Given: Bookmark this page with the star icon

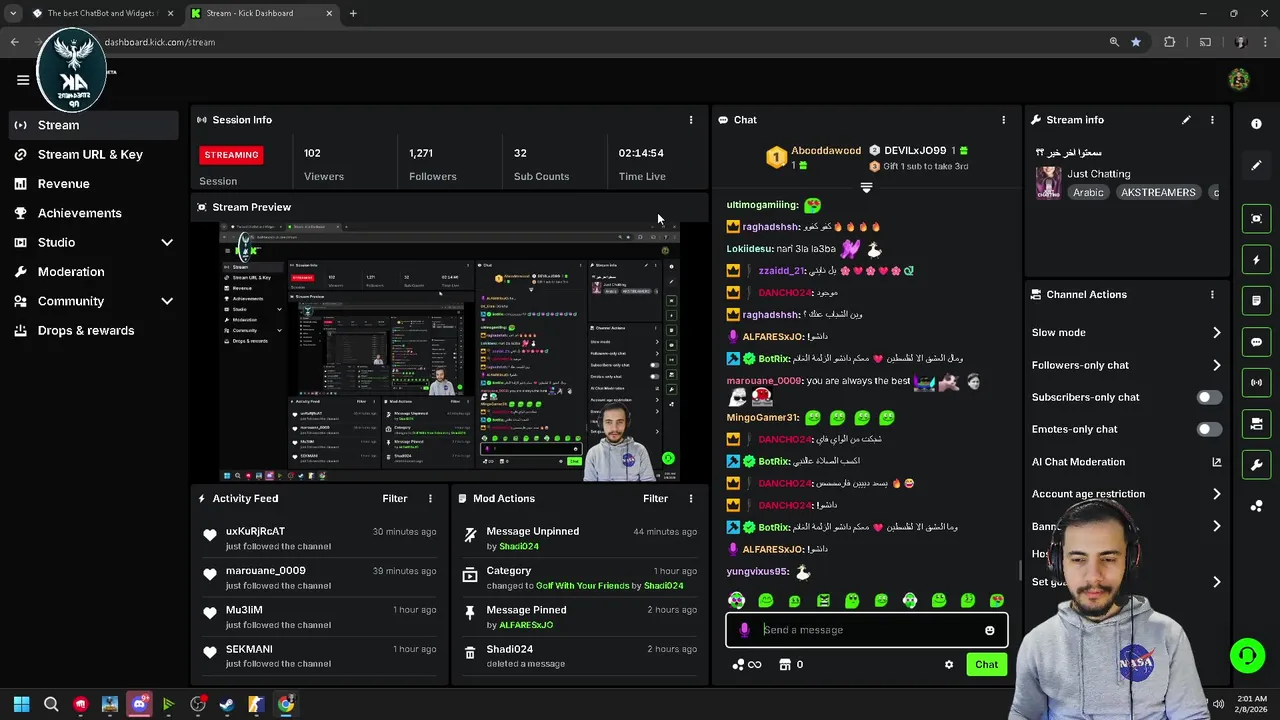Looking at the screenshot, I should pos(1136,42).
